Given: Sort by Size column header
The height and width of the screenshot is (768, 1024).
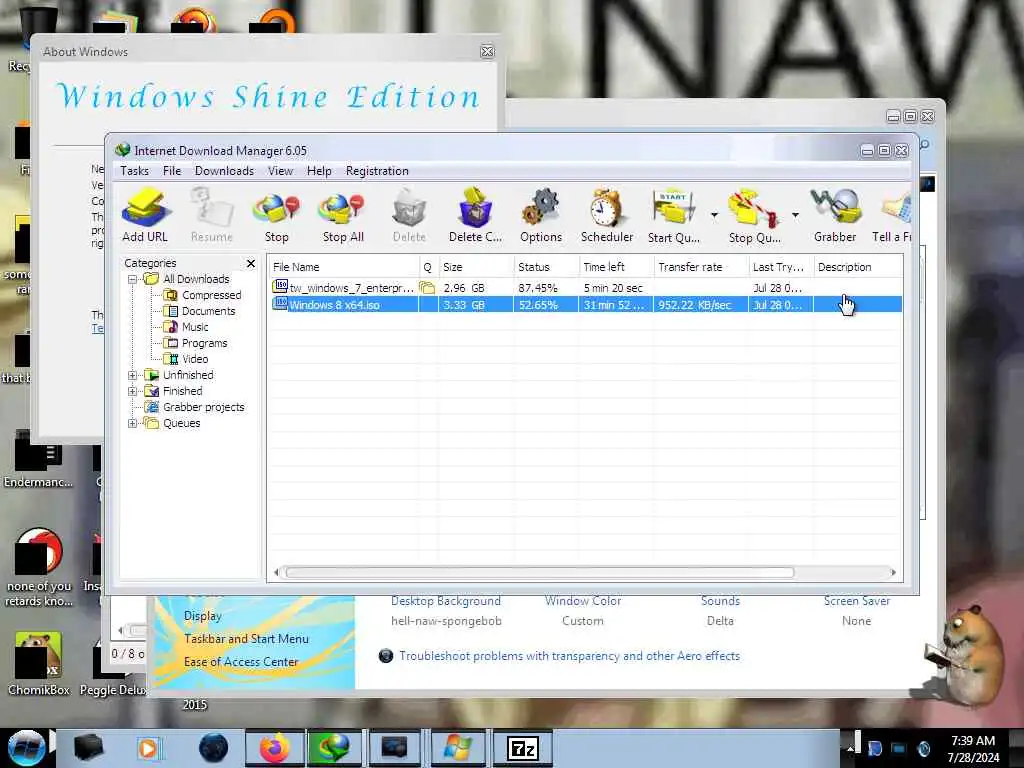Looking at the screenshot, I should 476,267.
